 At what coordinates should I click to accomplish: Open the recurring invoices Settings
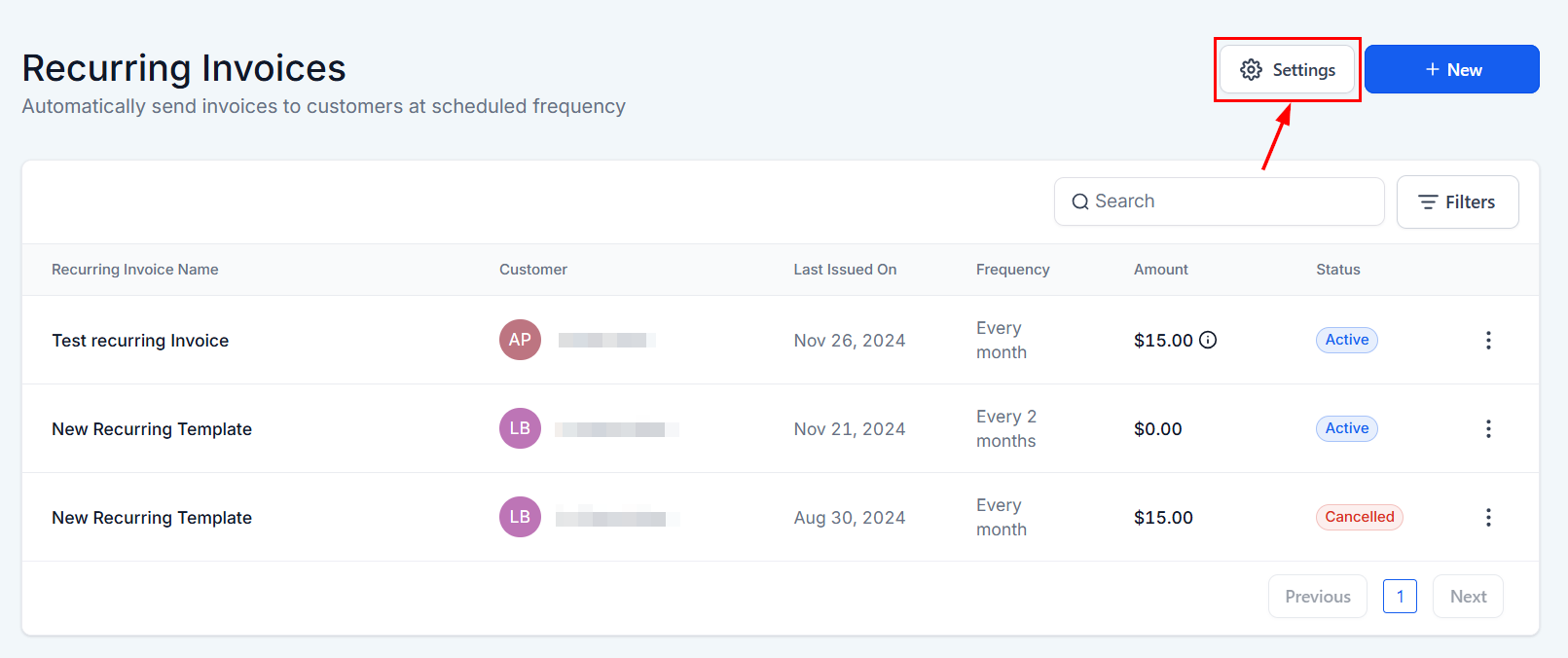pos(1287,70)
